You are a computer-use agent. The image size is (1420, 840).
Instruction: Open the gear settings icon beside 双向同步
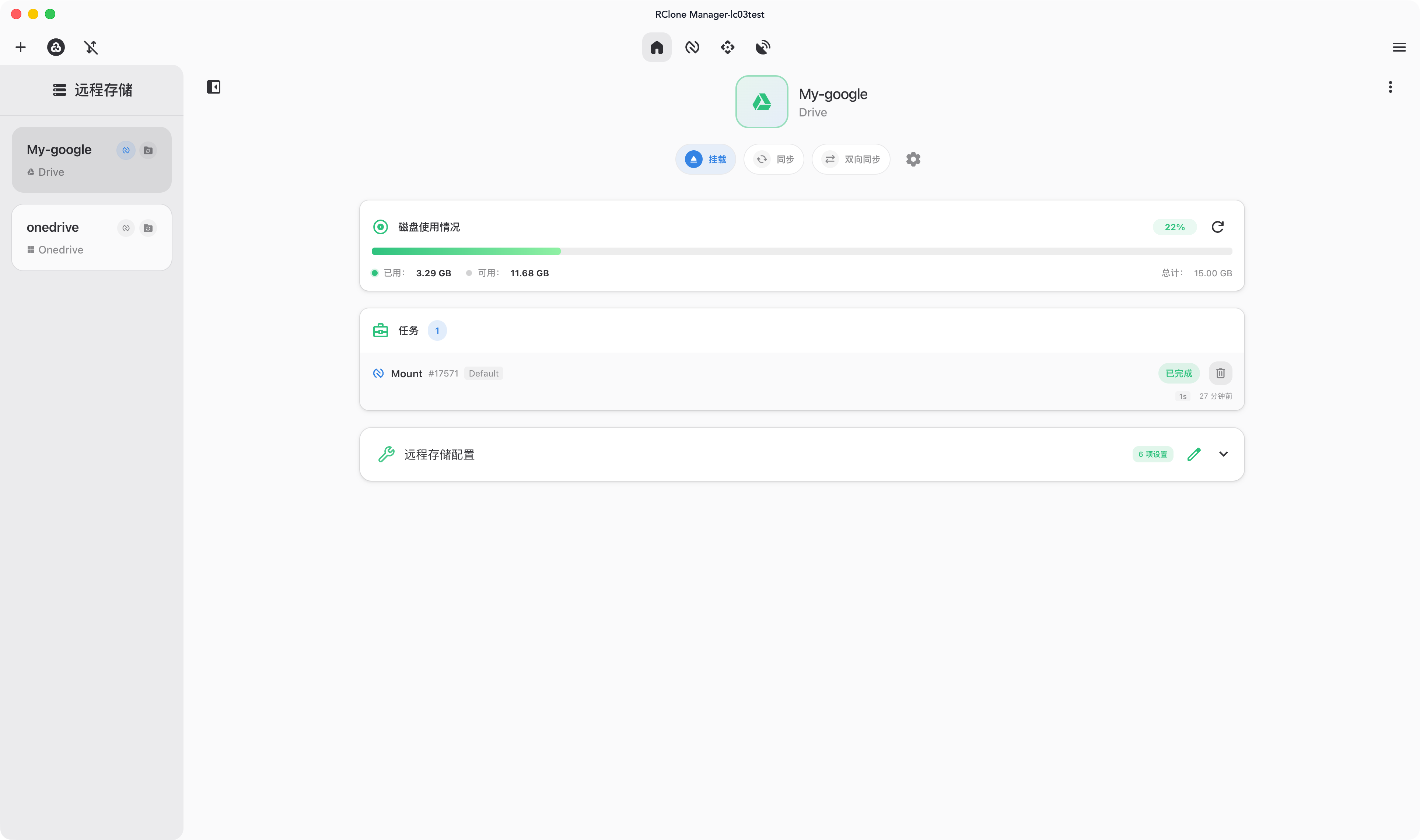(913, 159)
